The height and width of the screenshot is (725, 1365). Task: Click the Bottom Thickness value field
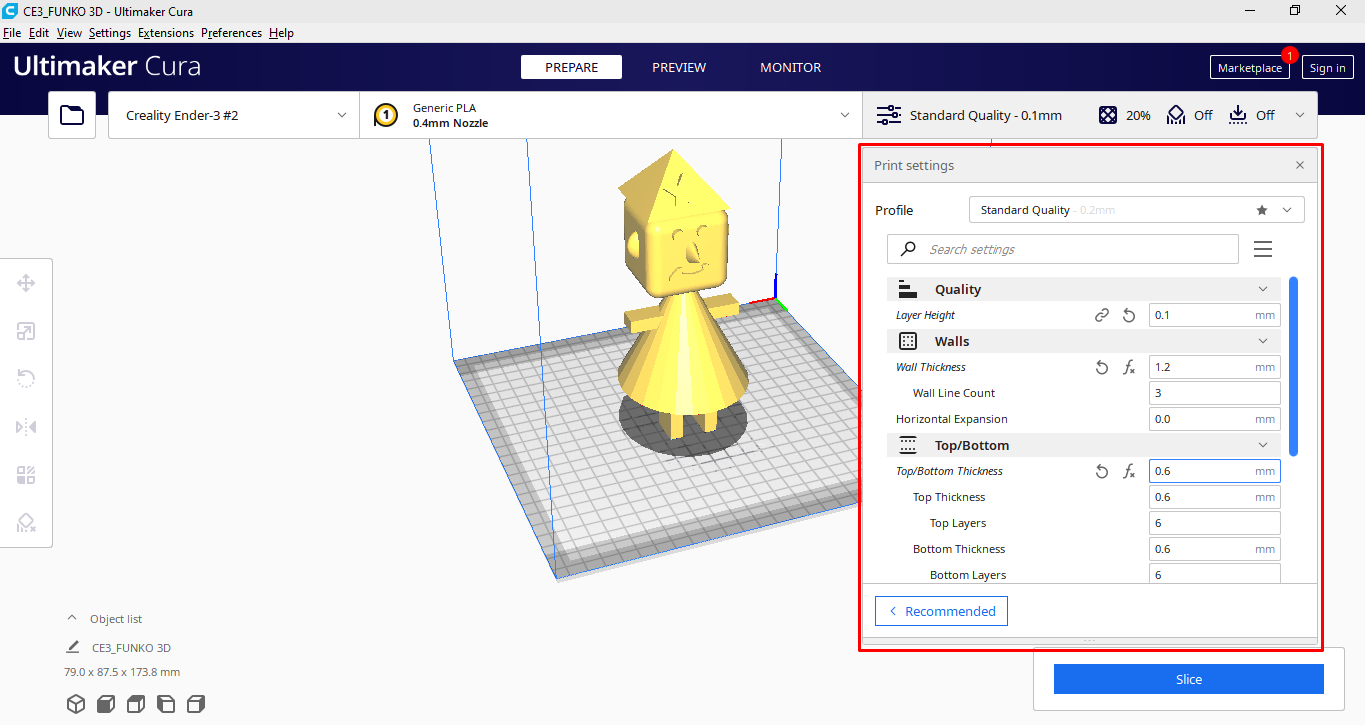(1214, 549)
